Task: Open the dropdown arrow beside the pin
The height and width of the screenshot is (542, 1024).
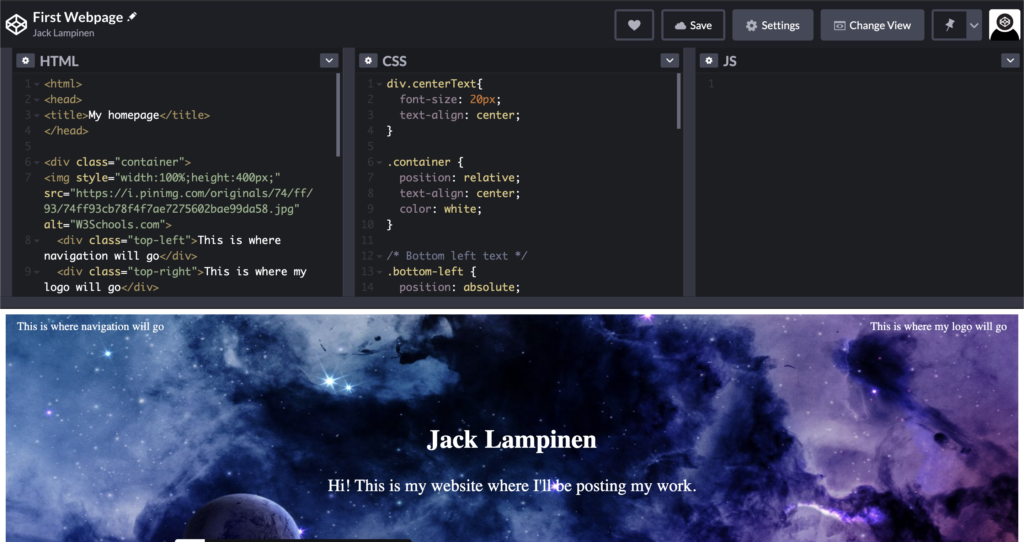Action: [974, 25]
